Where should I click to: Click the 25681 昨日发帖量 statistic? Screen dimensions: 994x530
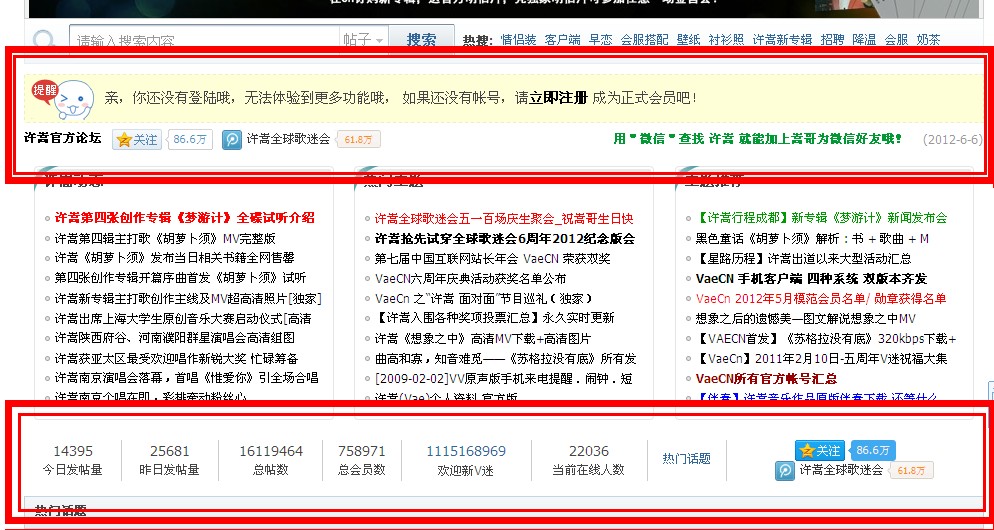tap(169, 460)
